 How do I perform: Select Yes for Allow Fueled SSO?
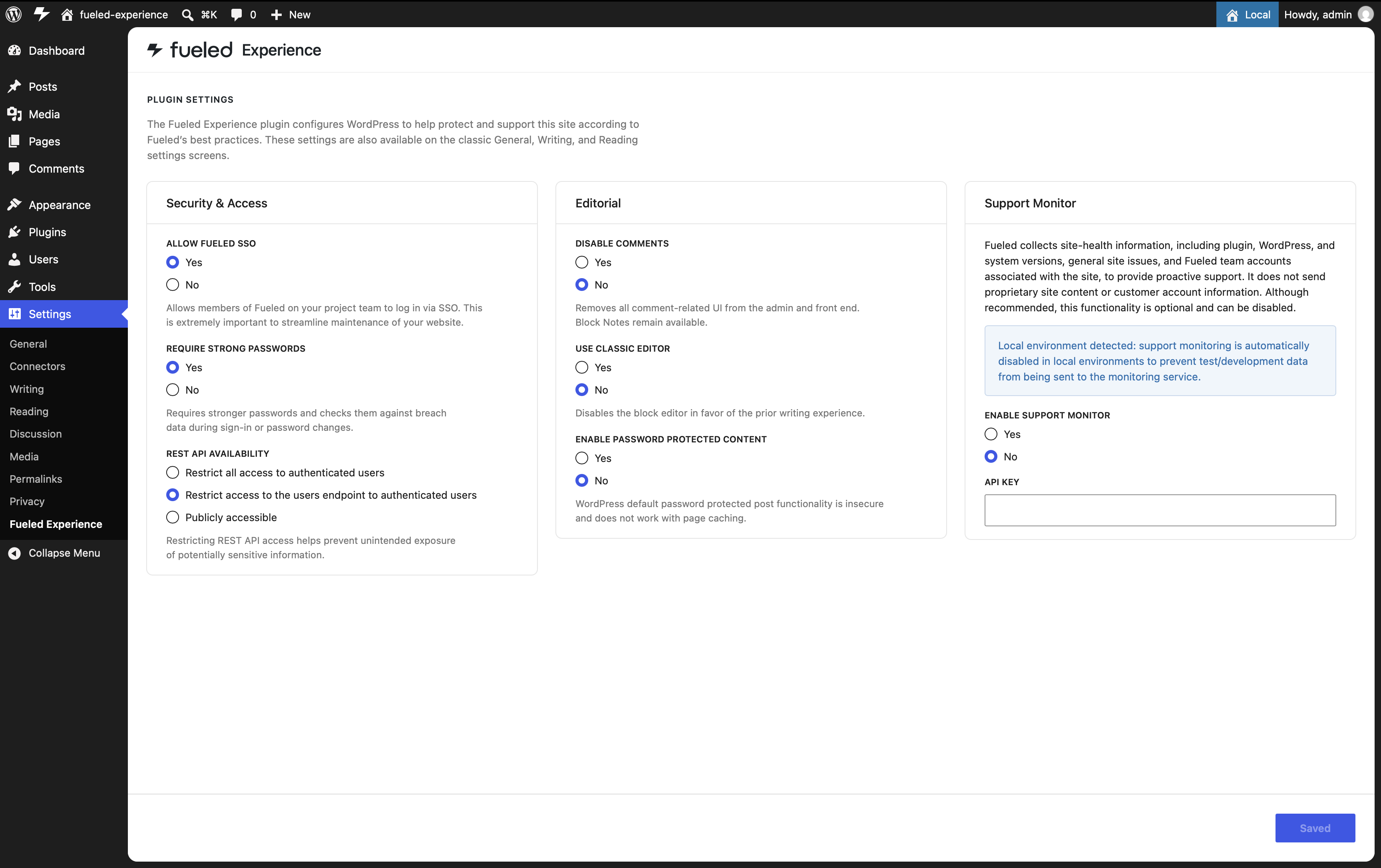pyautogui.click(x=173, y=262)
